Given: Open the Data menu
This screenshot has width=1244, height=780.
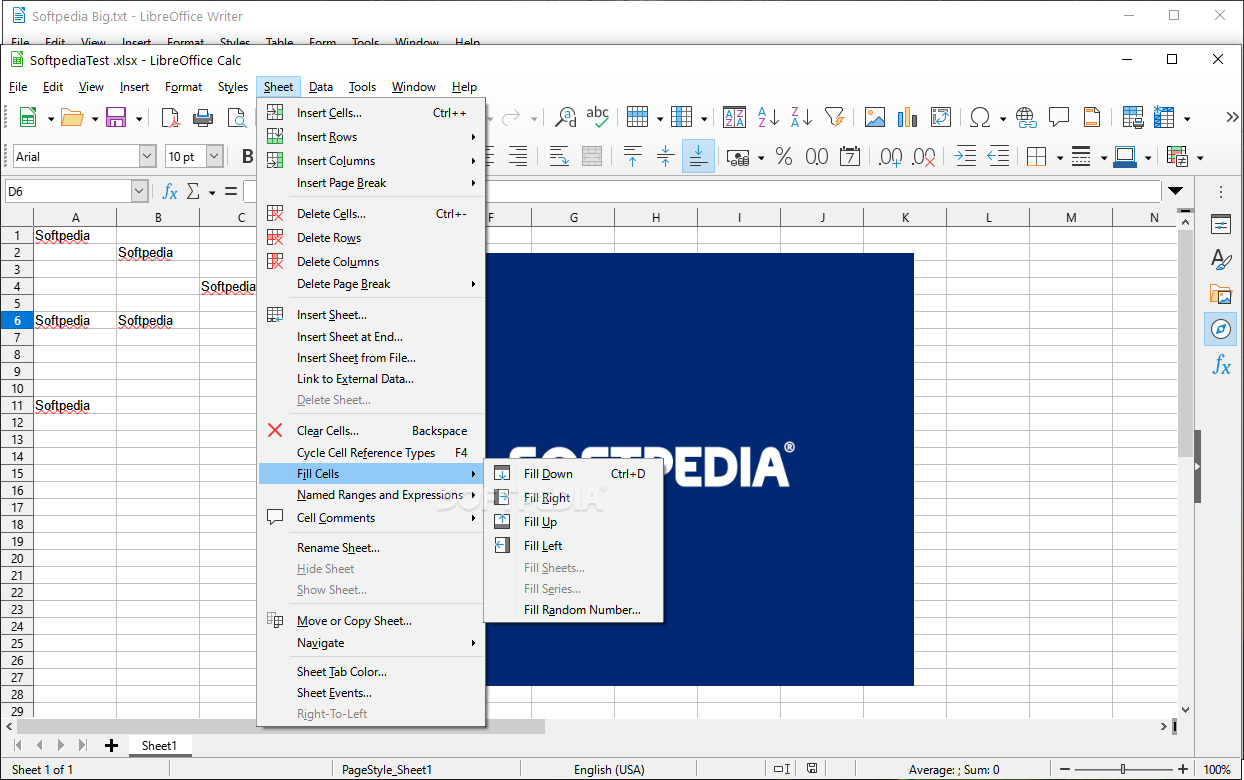Looking at the screenshot, I should 321,87.
